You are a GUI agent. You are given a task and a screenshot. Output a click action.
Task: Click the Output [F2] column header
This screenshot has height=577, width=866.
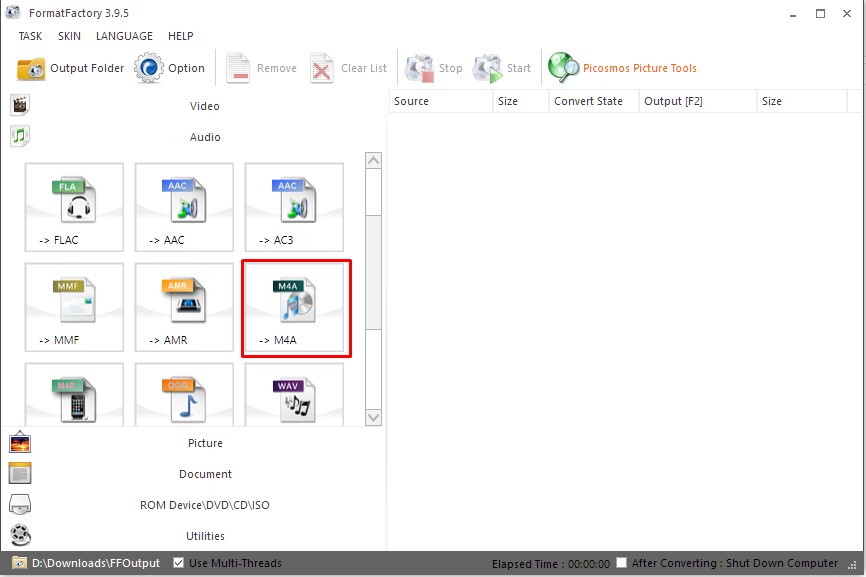698,101
